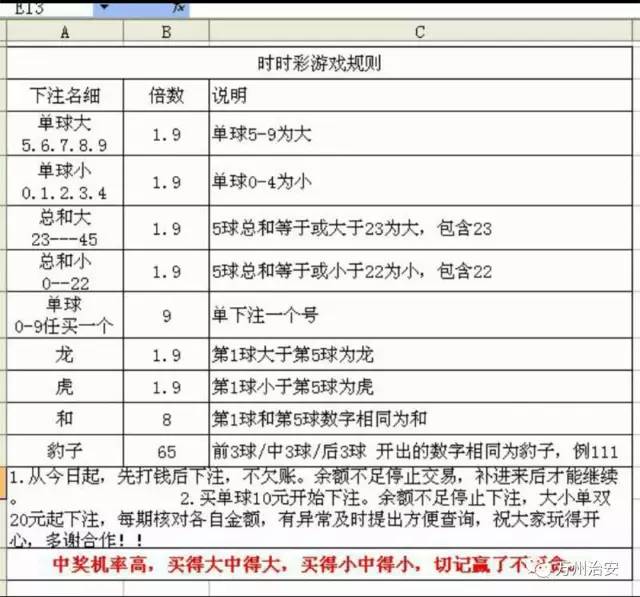
Task: Select notes cell starting '1.从今日起'
Action: [319, 508]
